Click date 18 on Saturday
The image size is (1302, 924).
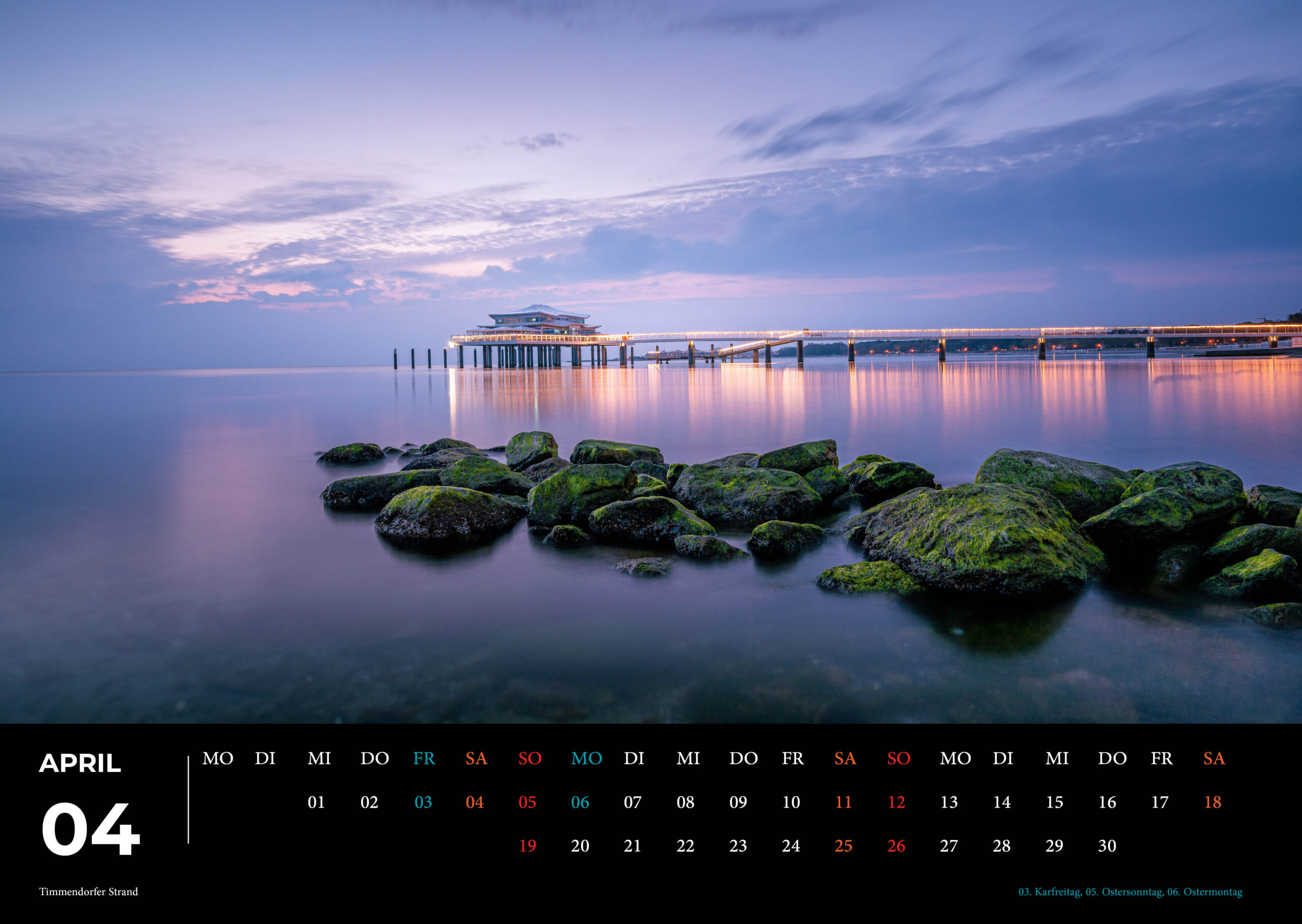[1212, 802]
